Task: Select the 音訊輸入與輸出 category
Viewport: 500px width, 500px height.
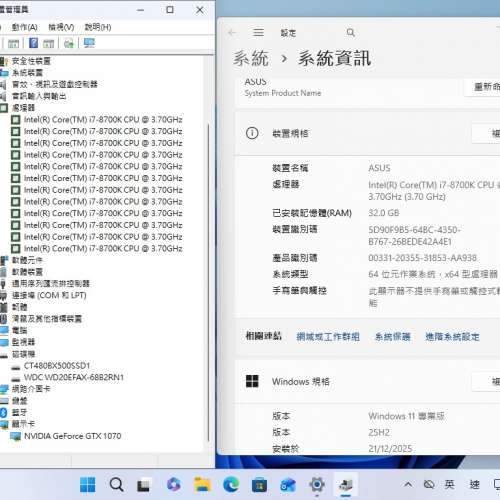Action: pos(39,96)
